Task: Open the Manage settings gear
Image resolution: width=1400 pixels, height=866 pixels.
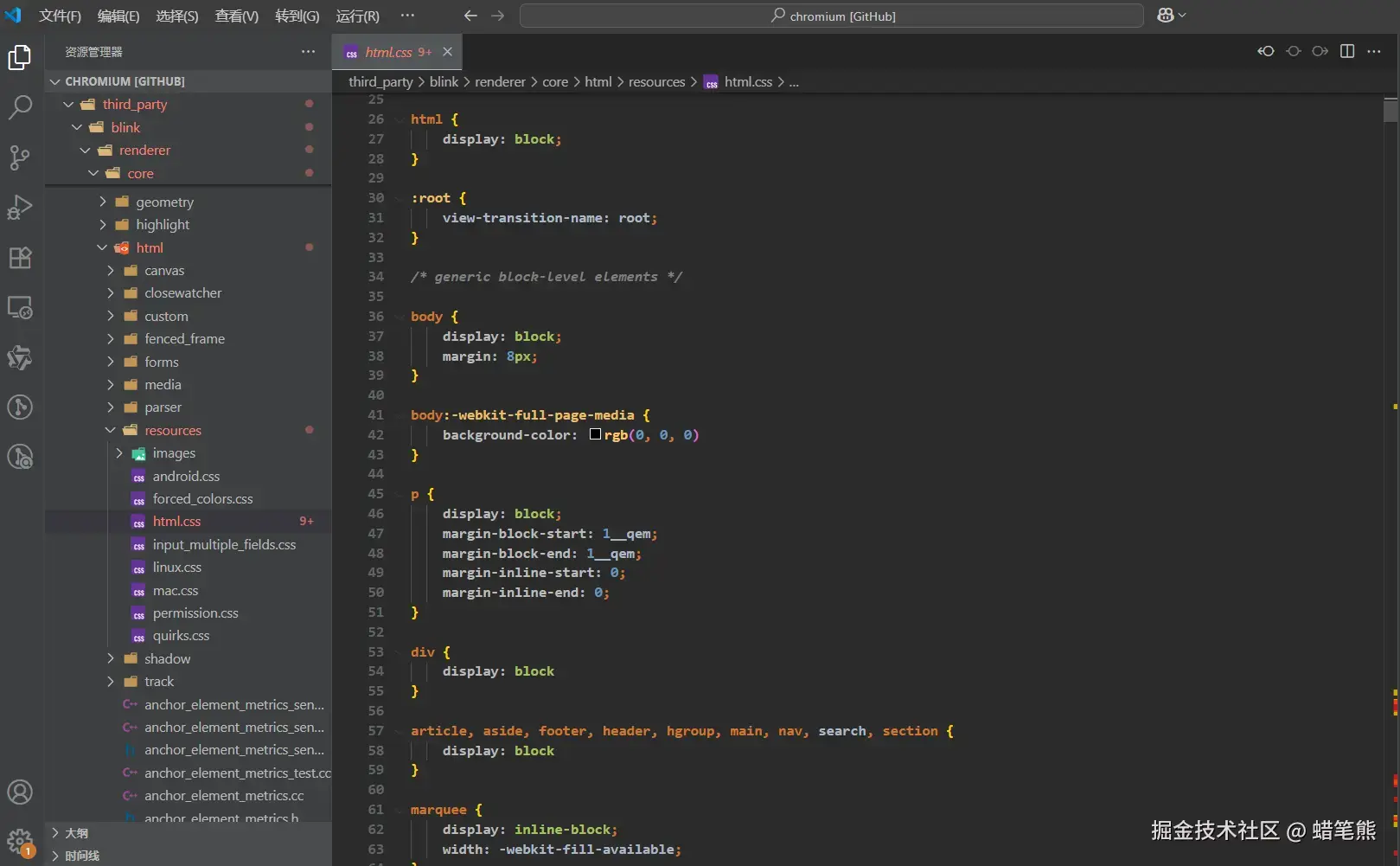Action: tap(20, 841)
